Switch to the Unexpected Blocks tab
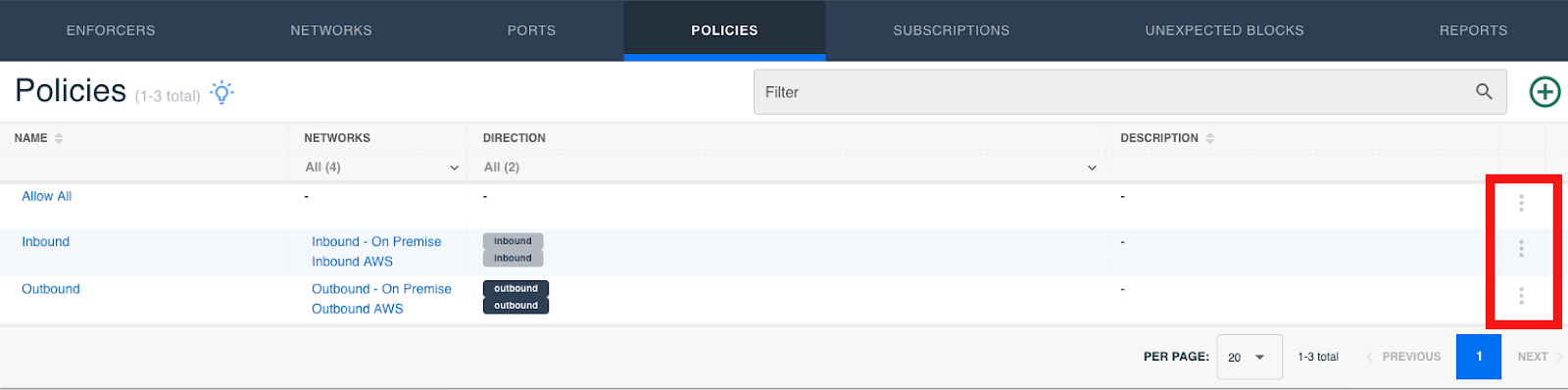 click(x=1224, y=30)
